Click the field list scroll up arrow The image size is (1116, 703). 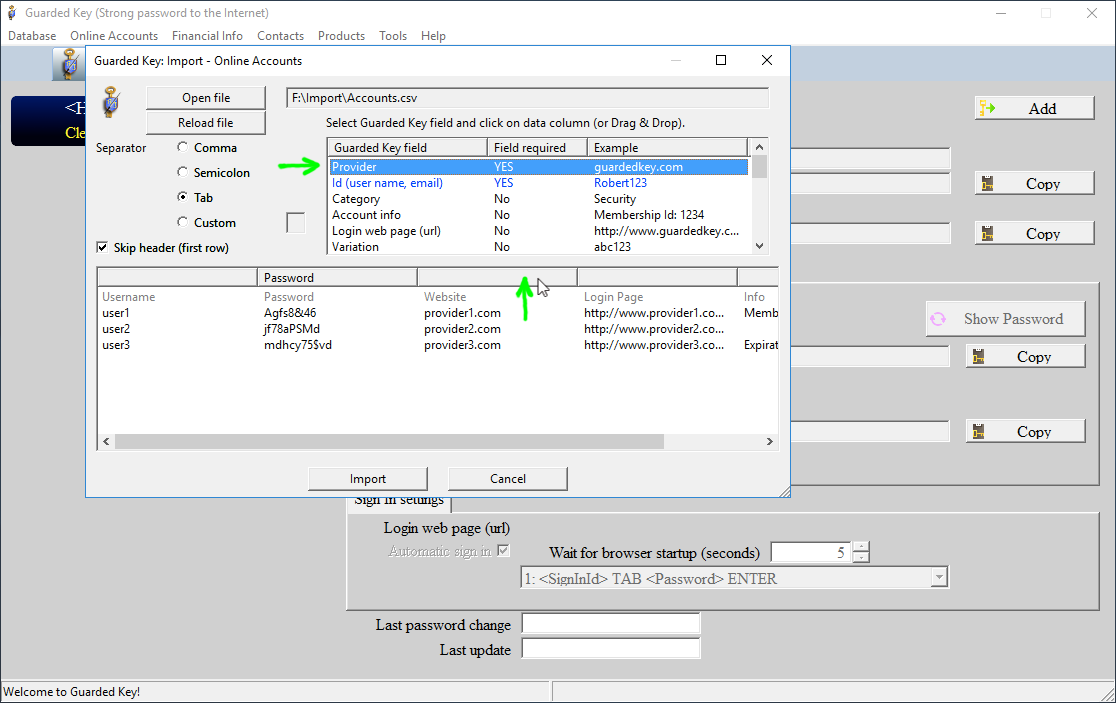pyautogui.click(x=759, y=147)
